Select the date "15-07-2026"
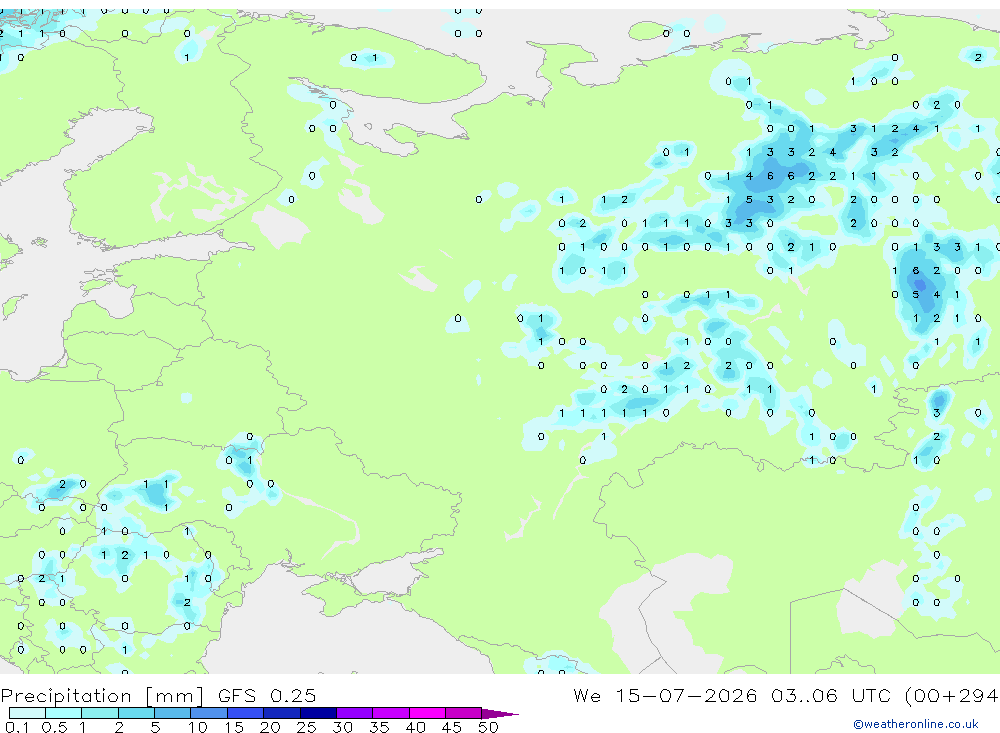The height and width of the screenshot is (733, 1000). pyautogui.click(x=686, y=695)
